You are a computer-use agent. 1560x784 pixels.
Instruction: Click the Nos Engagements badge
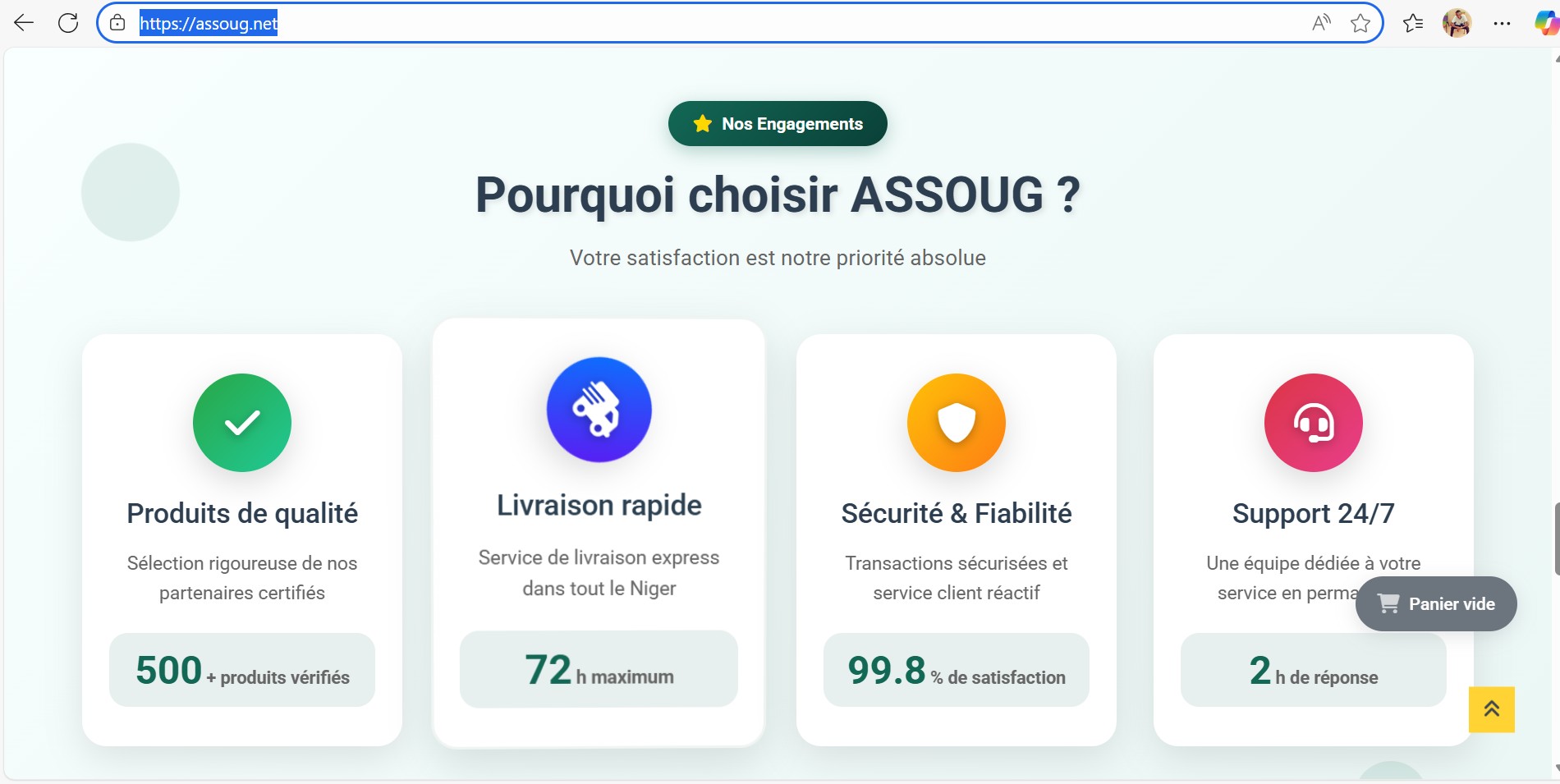coord(777,123)
